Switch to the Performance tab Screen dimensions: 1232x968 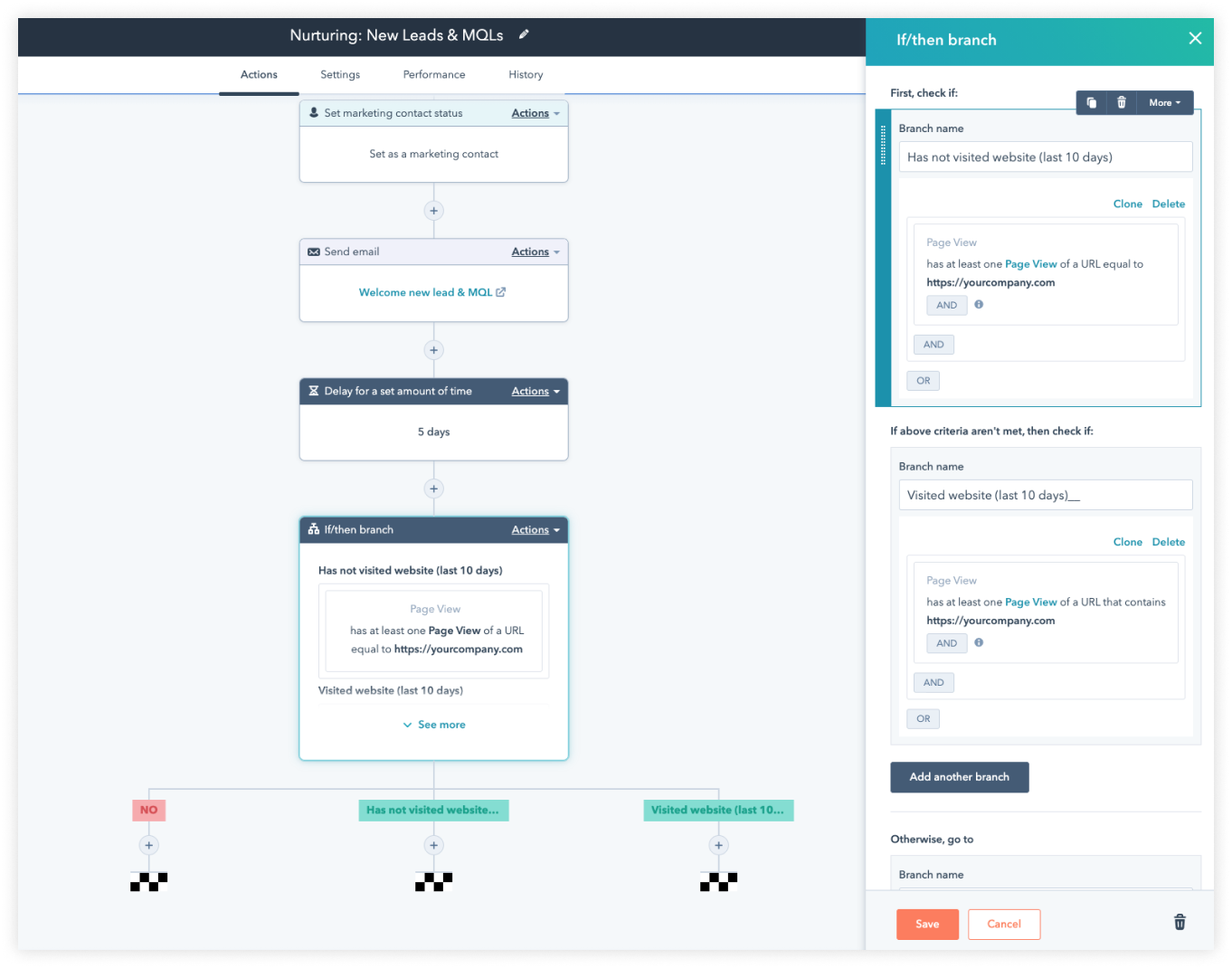(x=433, y=74)
